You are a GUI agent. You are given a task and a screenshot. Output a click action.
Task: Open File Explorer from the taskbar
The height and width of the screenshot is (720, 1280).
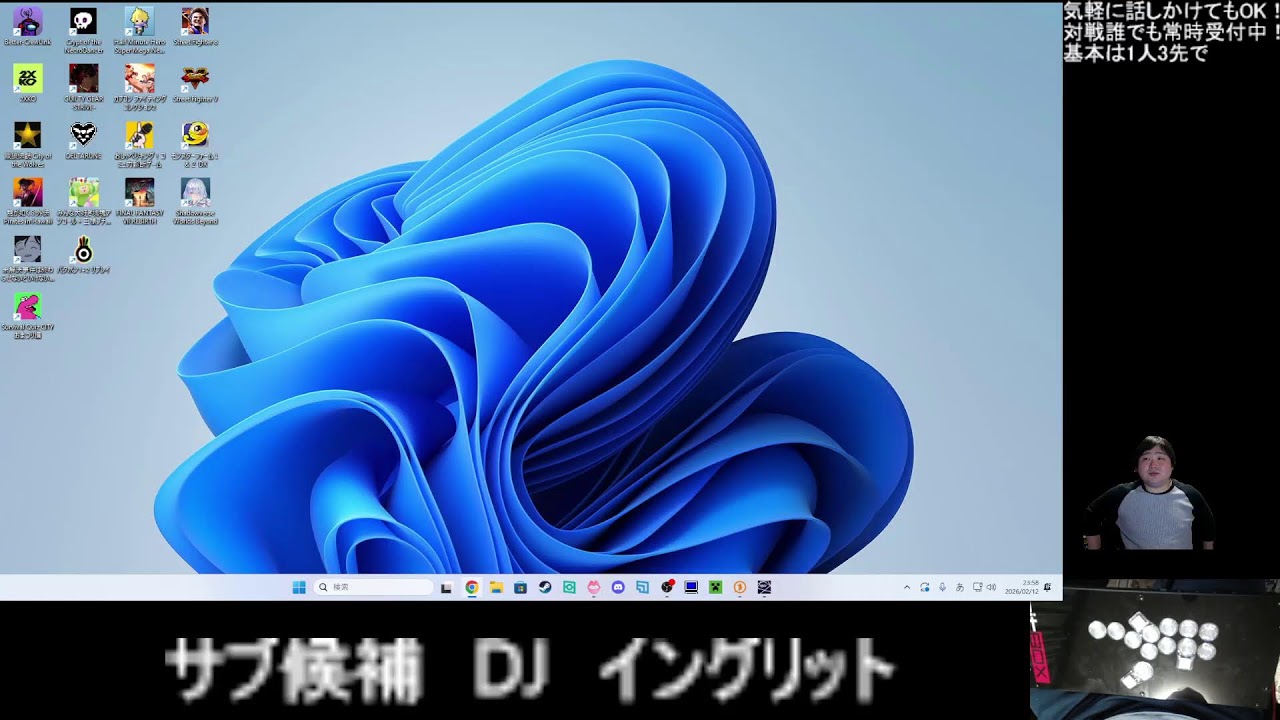(x=496, y=588)
